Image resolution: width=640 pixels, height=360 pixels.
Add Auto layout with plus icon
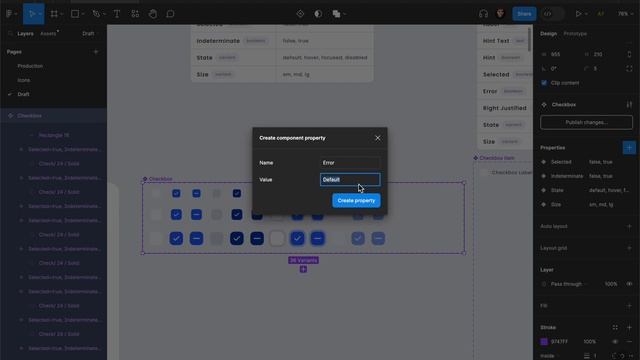point(629,227)
